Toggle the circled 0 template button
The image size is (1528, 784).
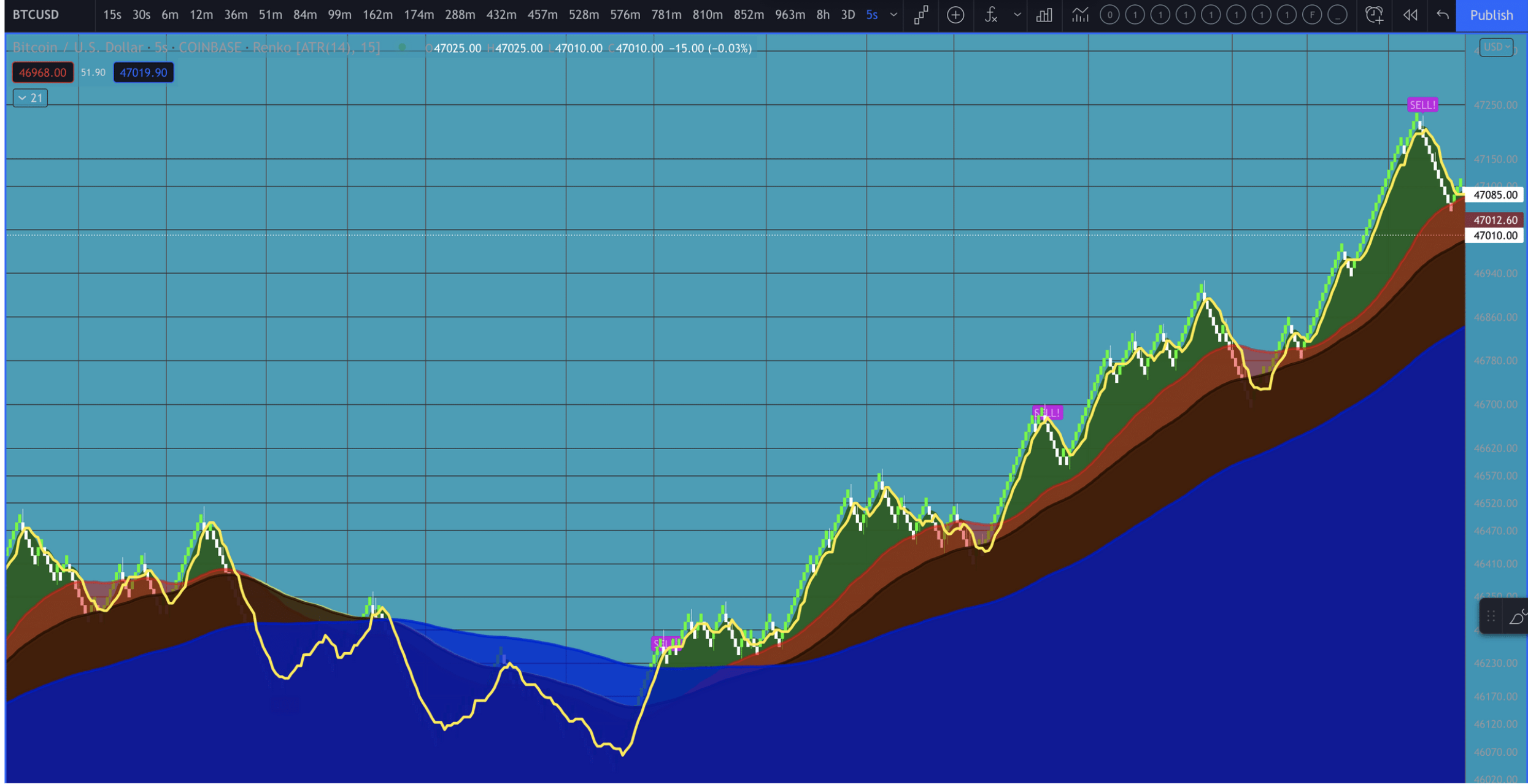point(1109,15)
